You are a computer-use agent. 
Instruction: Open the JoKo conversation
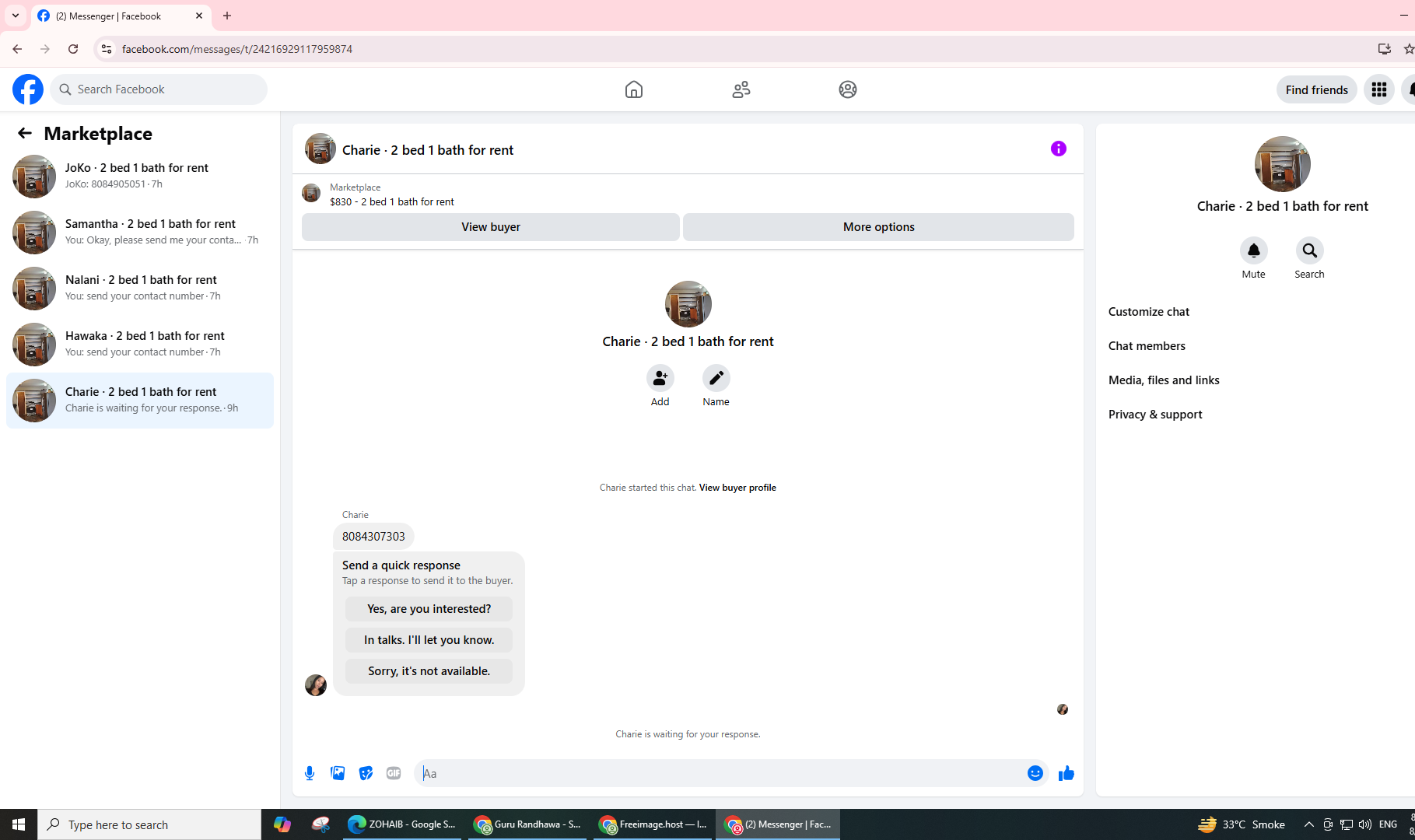pos(140,177)
